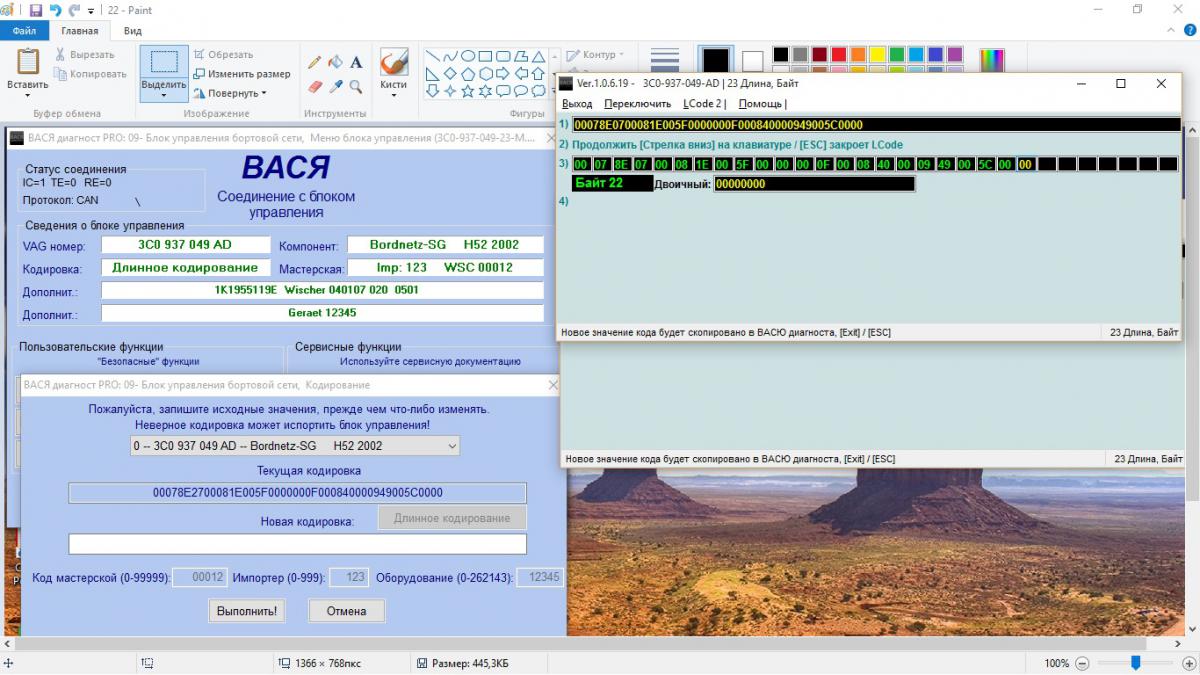Select the Eraser tool
Viewport: 1200px width, 675px height.
pos(315,87)
